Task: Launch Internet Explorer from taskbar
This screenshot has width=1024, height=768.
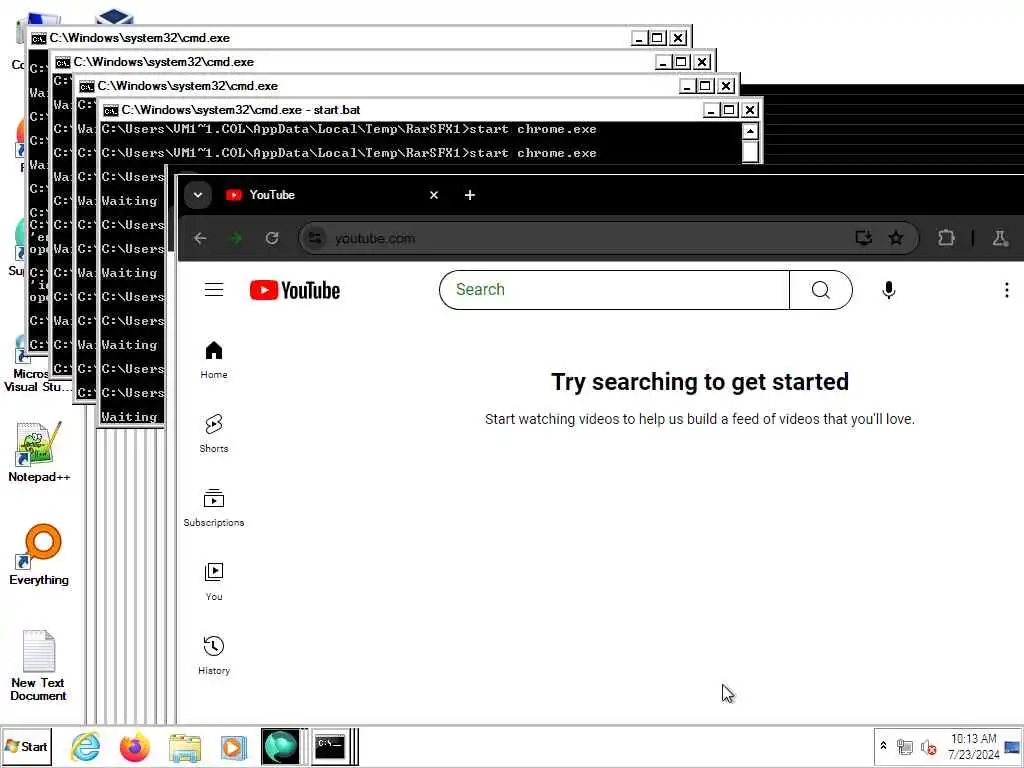Action: pyautogui.click(x=86, y=747)
